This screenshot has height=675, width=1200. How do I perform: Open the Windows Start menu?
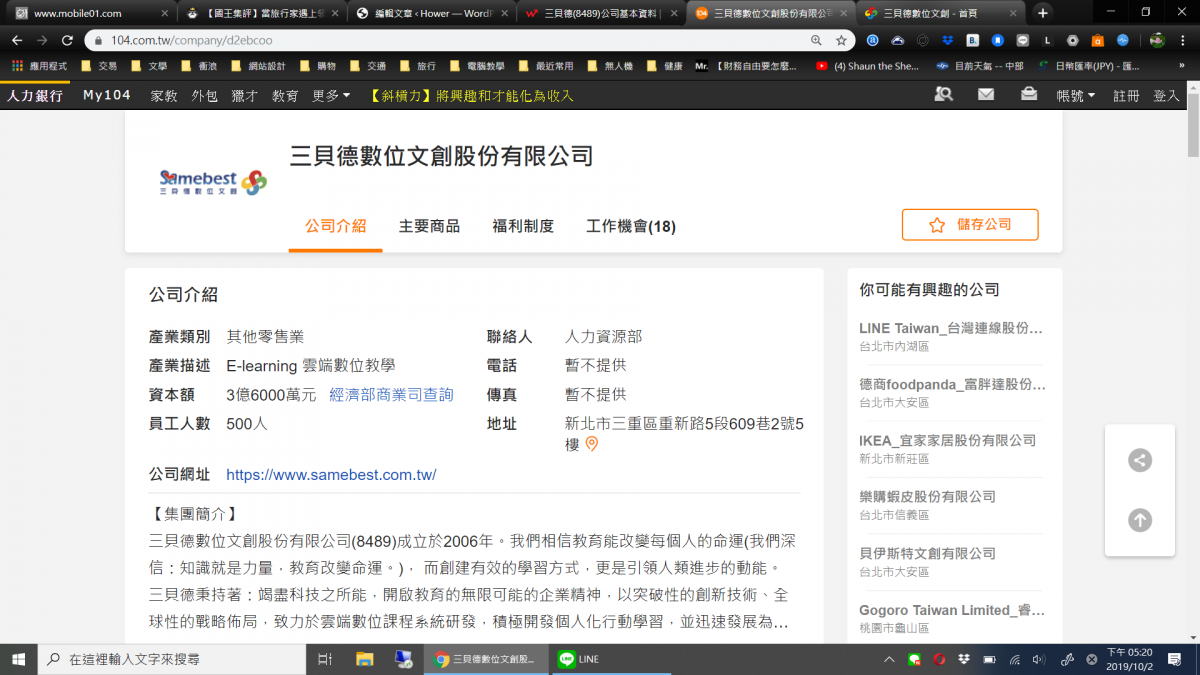18,659
